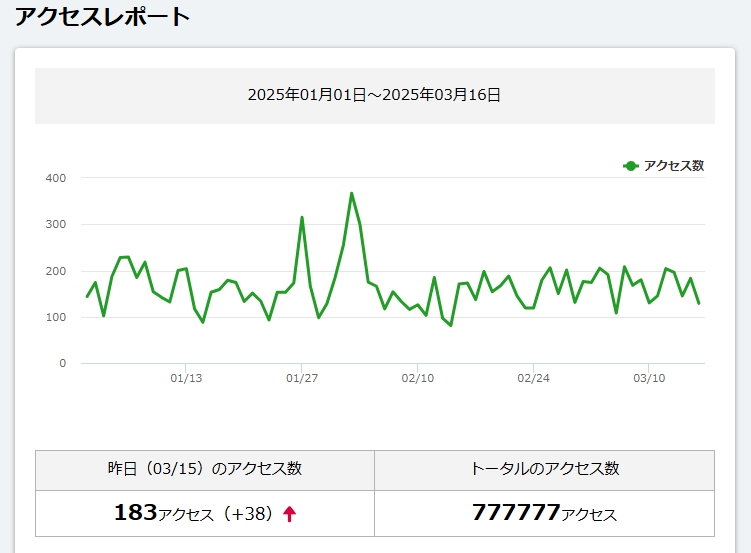
Task: Click the tallest peak of the access line
Action: [x=352, y=194]
